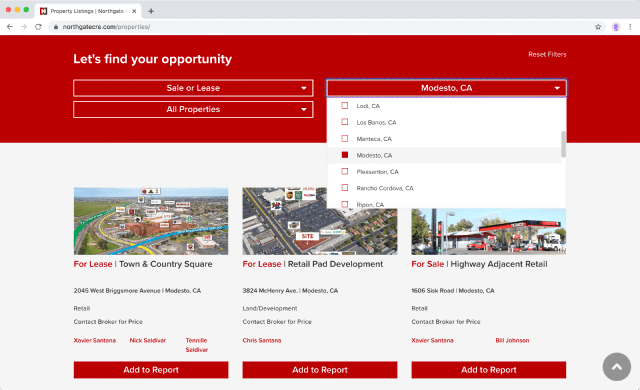The image size is (640, 390).
Task: Open the browser profile avatar icon
Action: pos(616,27)
